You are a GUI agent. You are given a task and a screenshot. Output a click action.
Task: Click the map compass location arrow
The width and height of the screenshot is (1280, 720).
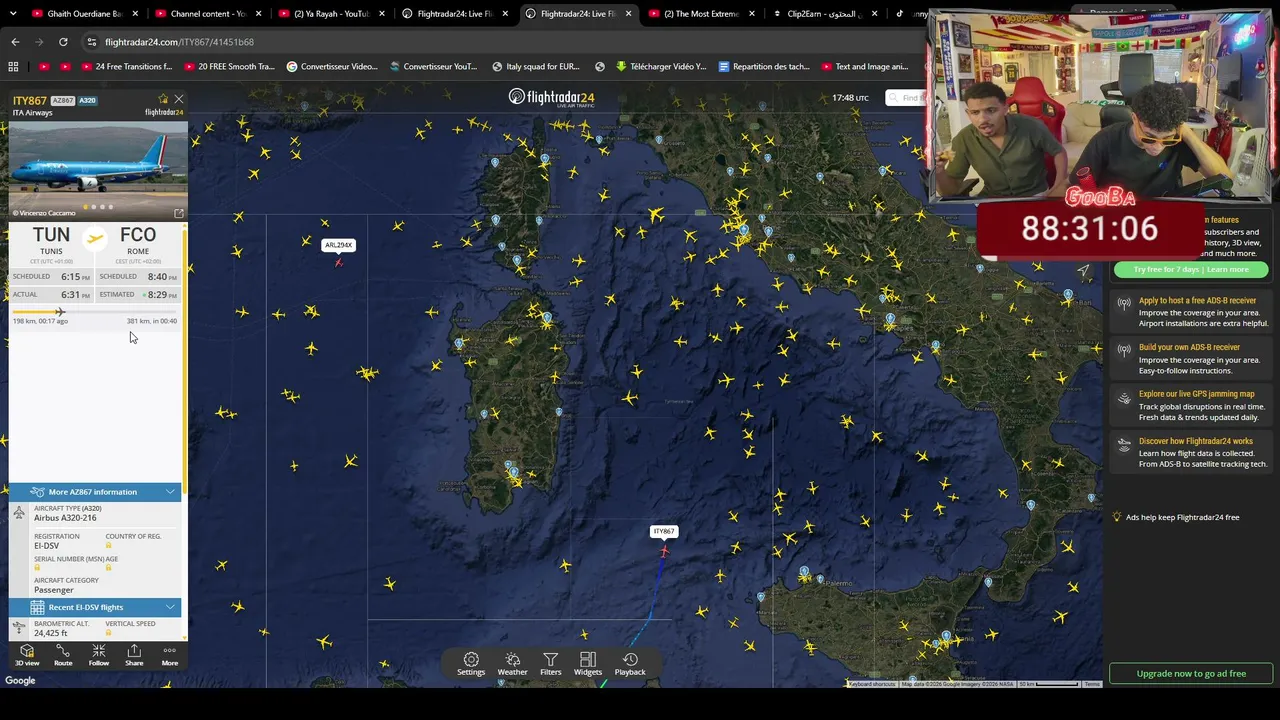(1084, 270)
